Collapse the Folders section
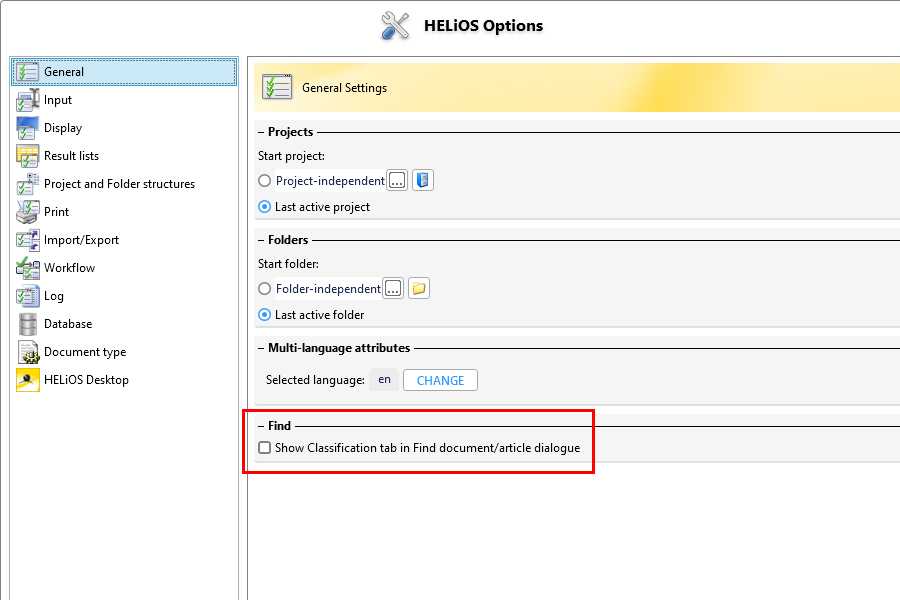 (x=261, y=240)
